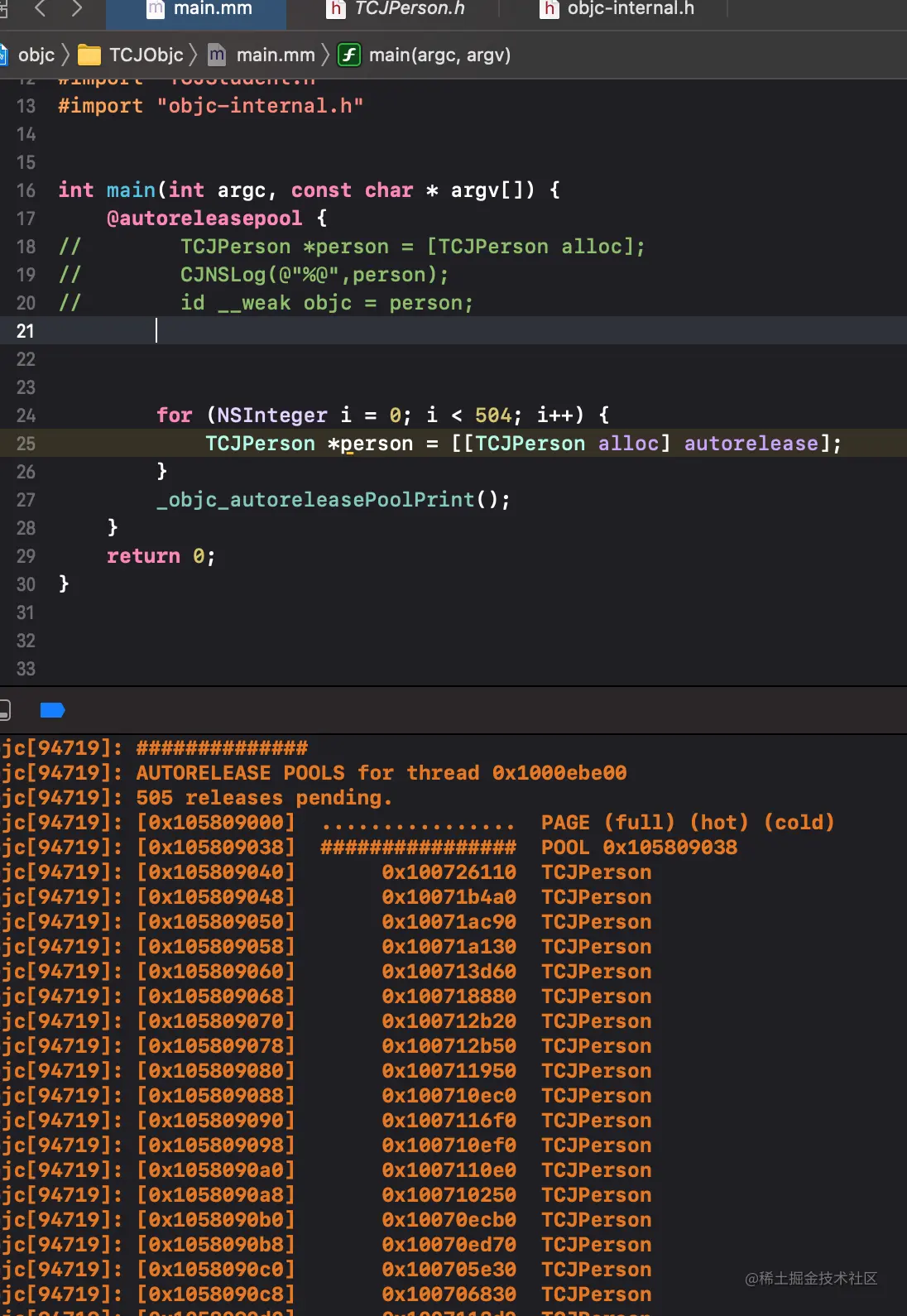Screen dimensions: 907x1316
Task: Navigate forward with the right arrow
Action: (x=77, y=9)
